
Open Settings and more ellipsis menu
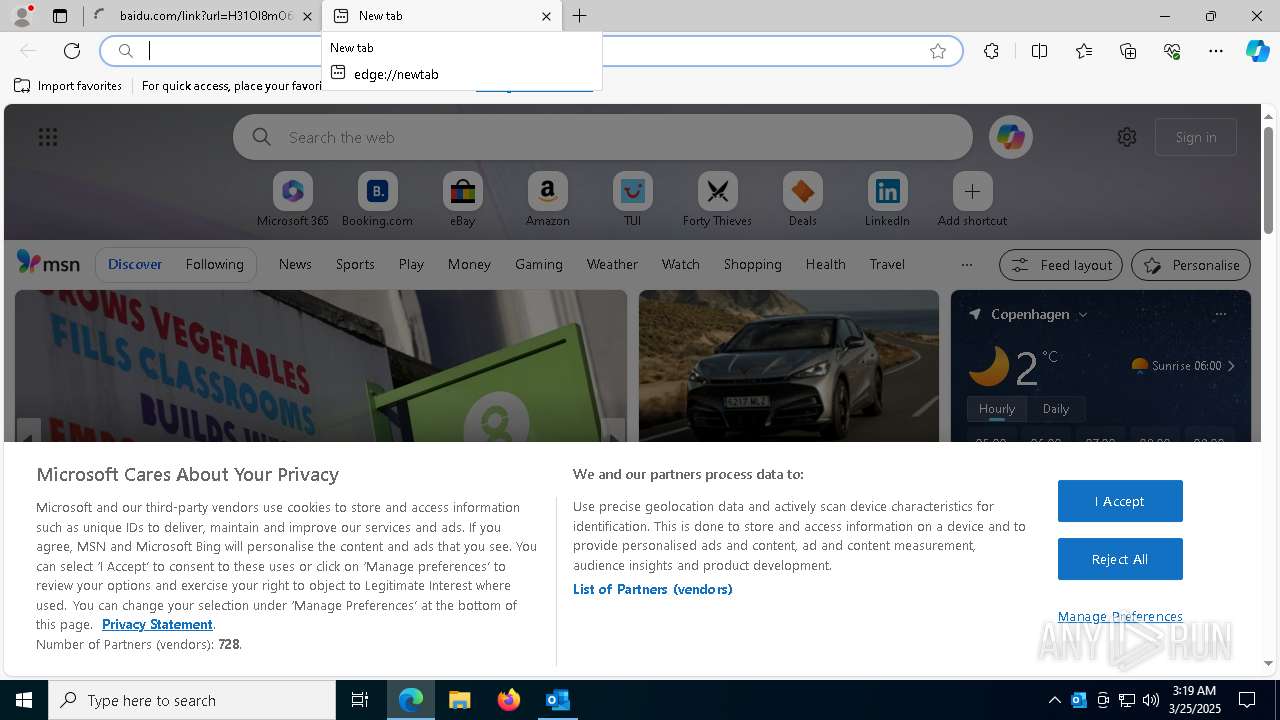click(1216, 51)
